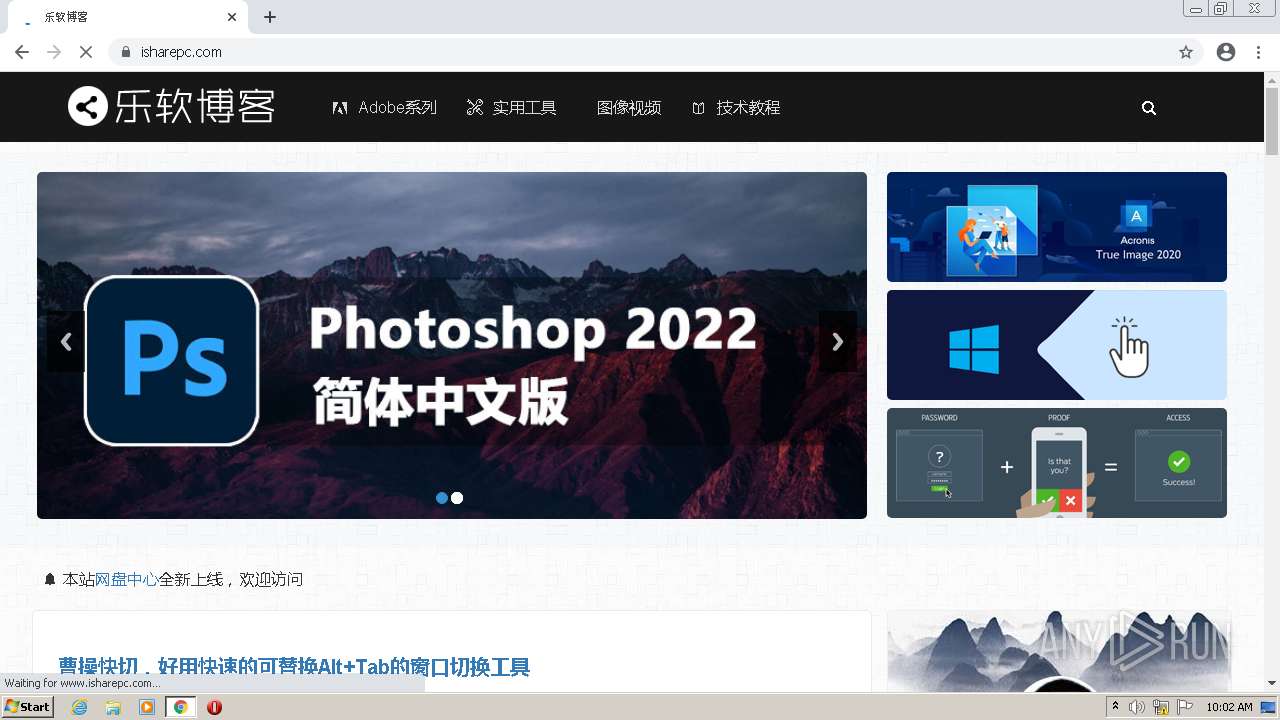The height and width of the screenshot is (720, 1280).
Task: Click the red Opera taskbar icon
Action: click(x=214, y=707)
